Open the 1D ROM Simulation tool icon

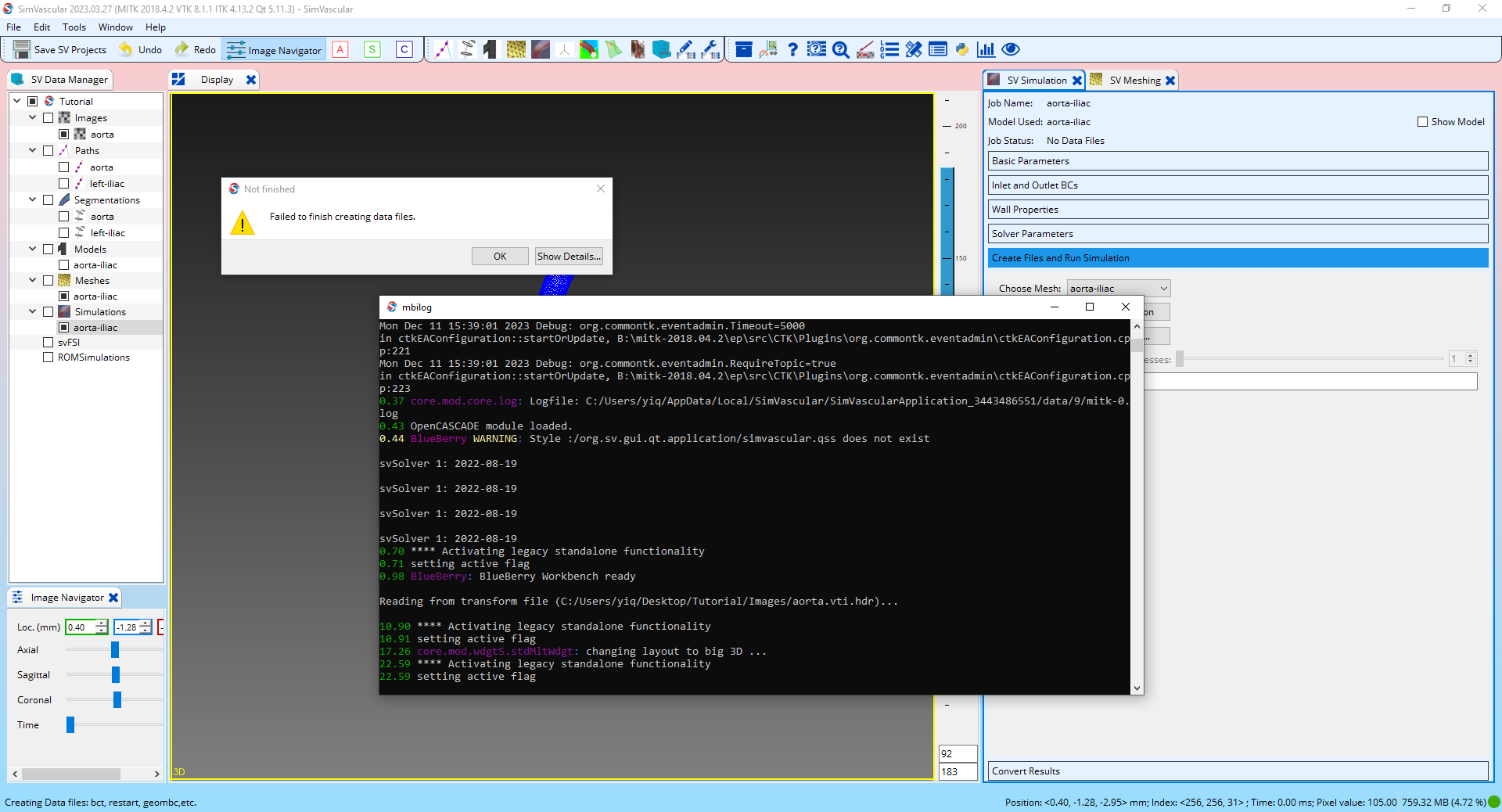564,49
